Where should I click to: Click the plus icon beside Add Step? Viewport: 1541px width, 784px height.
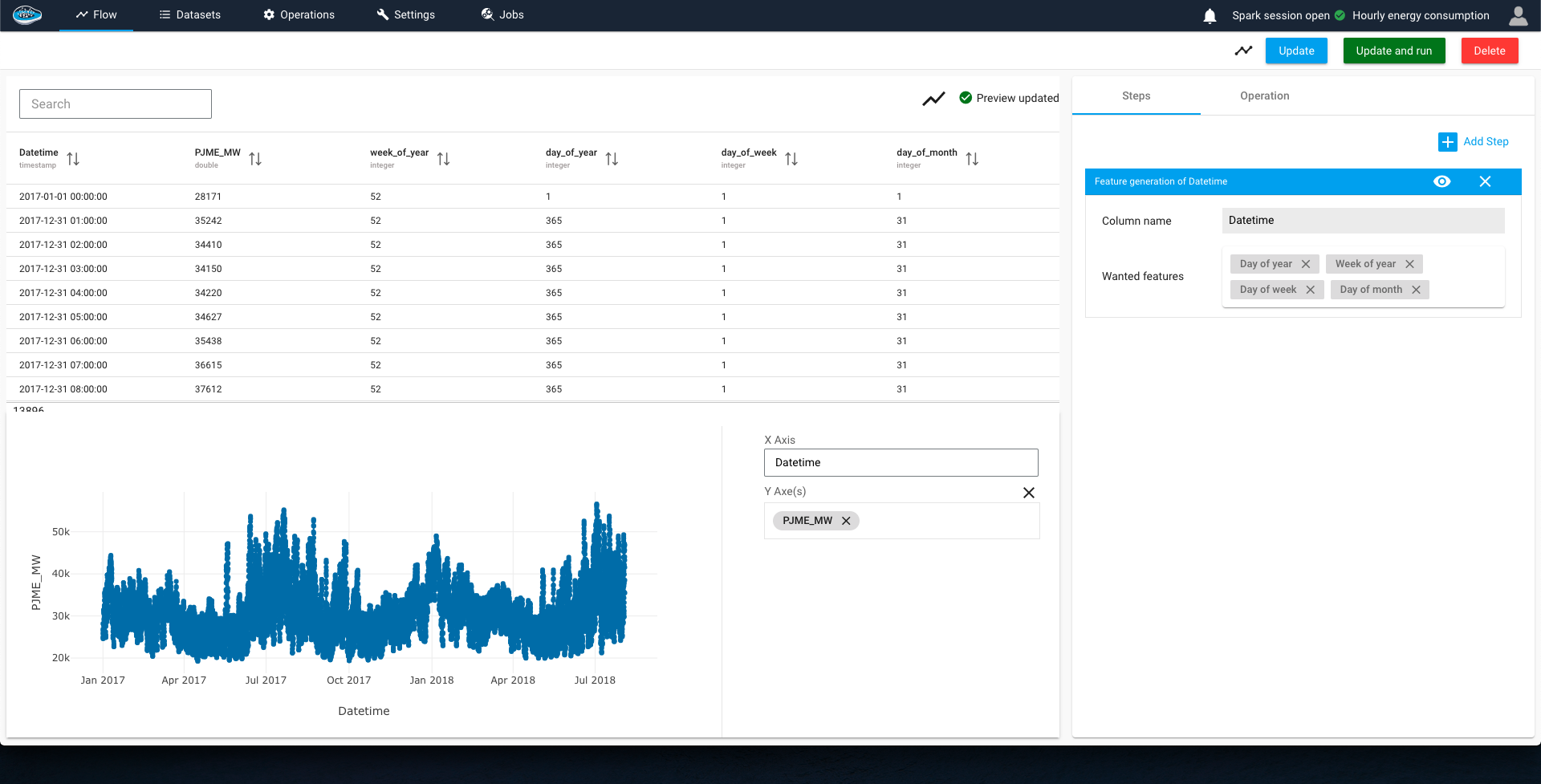tap(1448, 141)
